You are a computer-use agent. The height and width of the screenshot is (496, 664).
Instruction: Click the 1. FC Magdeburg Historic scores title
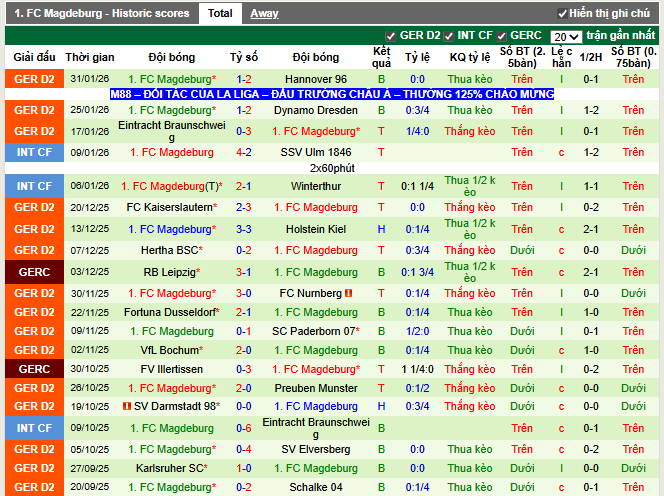[102, 14]
